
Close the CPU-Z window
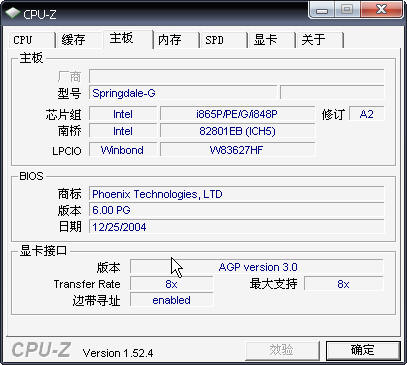tap(381, 10)
